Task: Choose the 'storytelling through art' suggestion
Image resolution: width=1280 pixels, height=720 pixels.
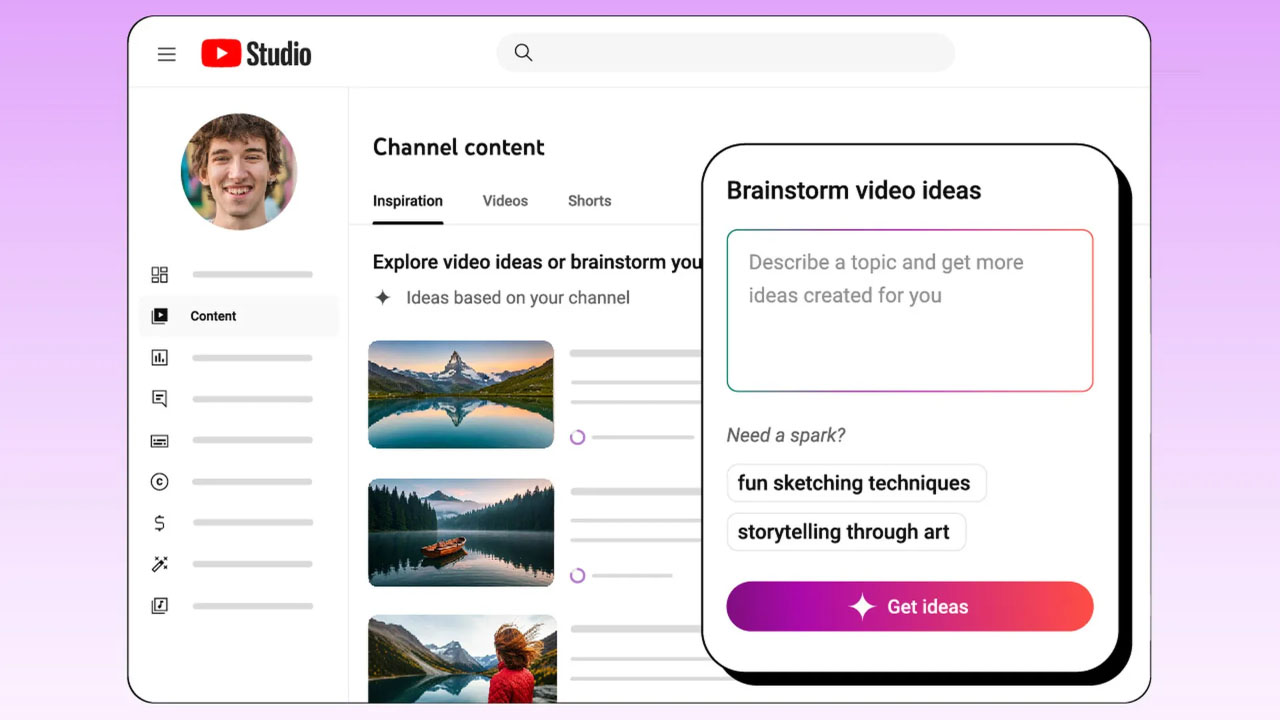Action: [x=844, y=532]
